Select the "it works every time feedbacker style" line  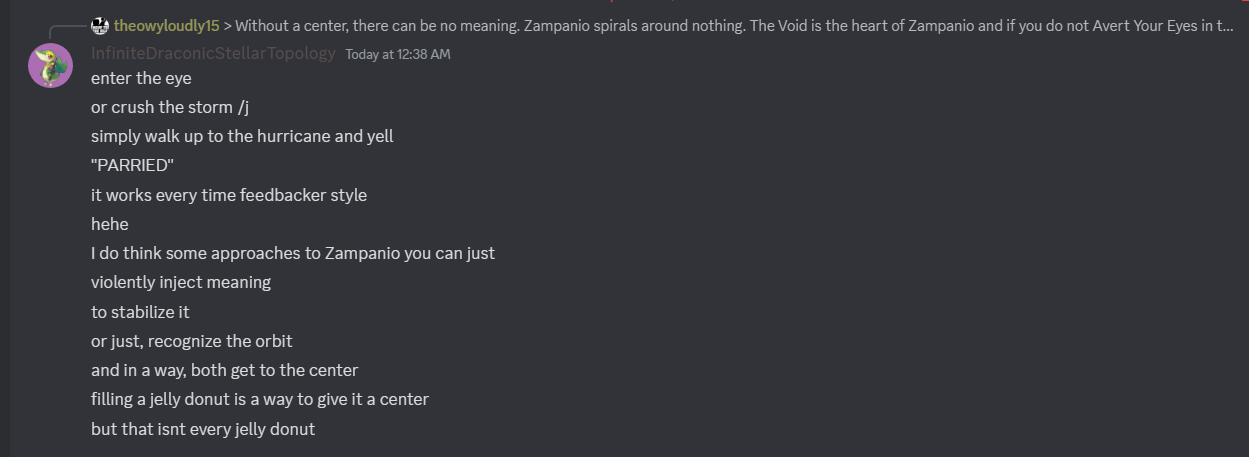click(x=228, y=195)
